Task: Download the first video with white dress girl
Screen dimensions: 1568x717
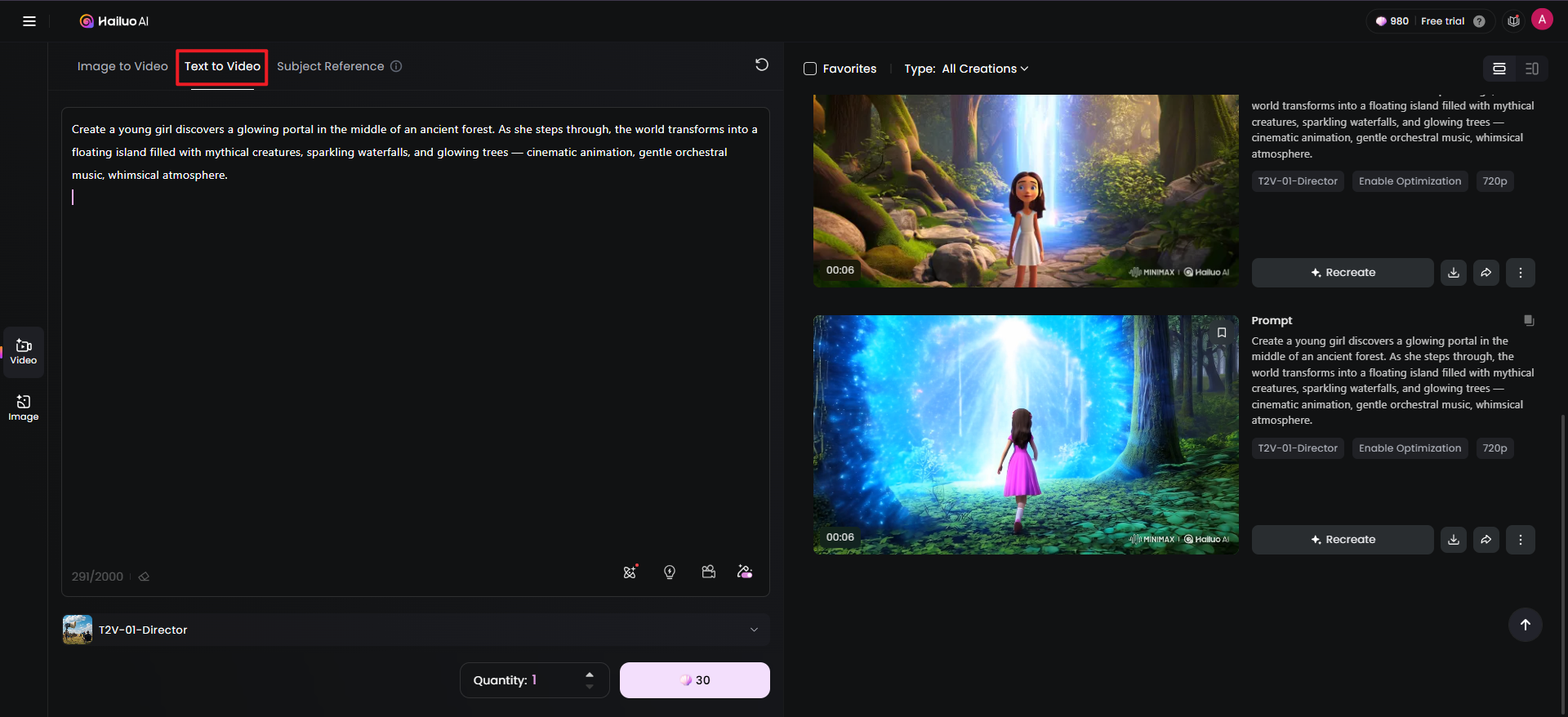Action: point(1454,273)
